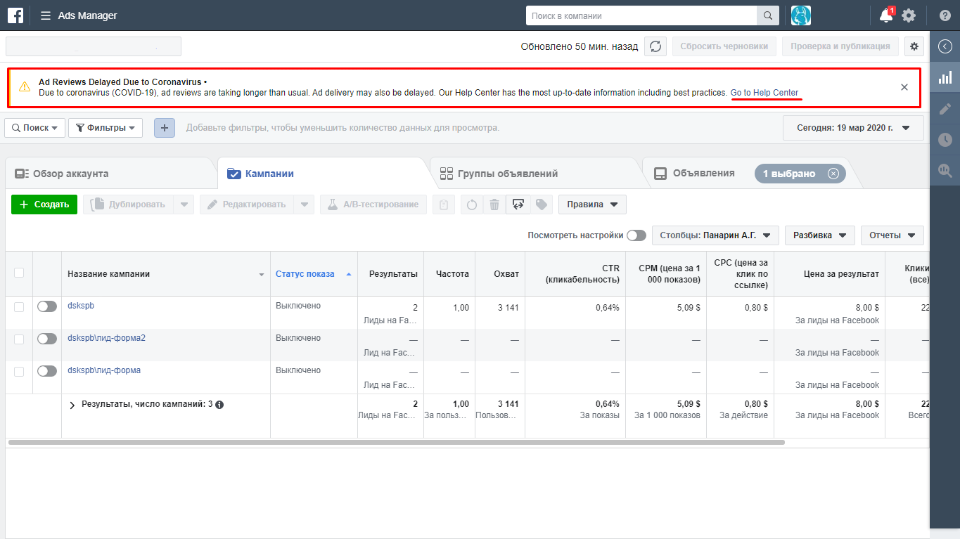Click the help question mark icon
Screen dimensions: 960x539
coord(945,15)
